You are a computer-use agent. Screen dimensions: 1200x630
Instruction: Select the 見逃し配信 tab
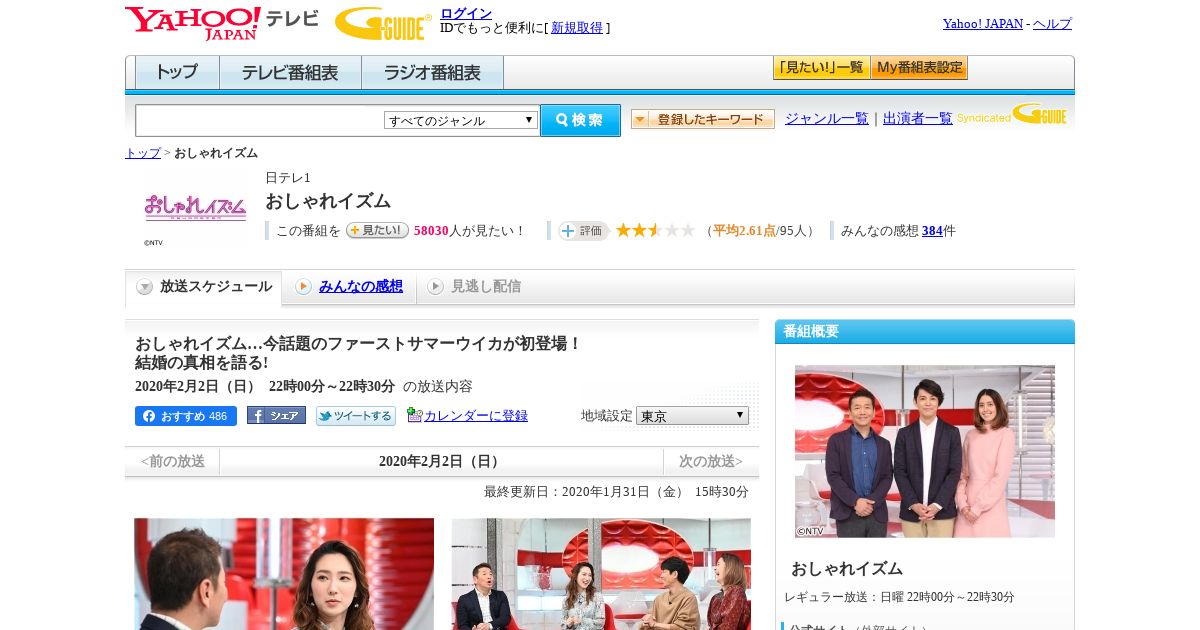click(x=475, y=287)
